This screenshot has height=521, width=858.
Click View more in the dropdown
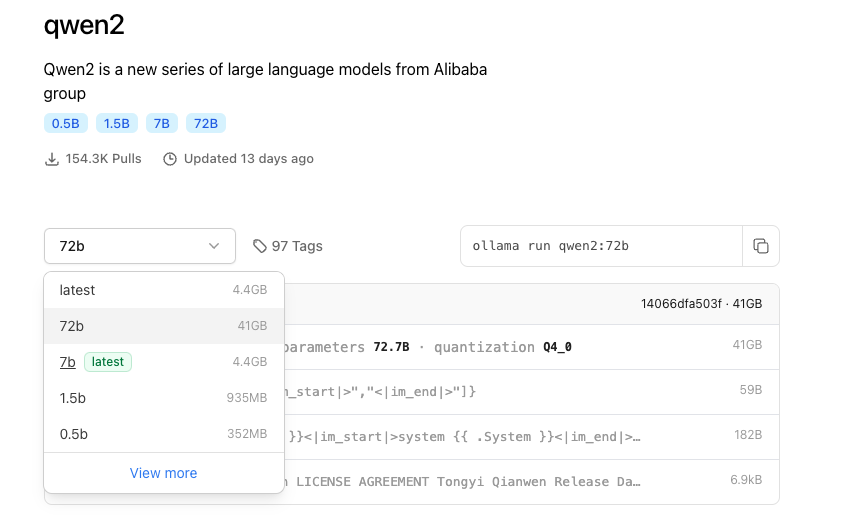coord(163,473)
